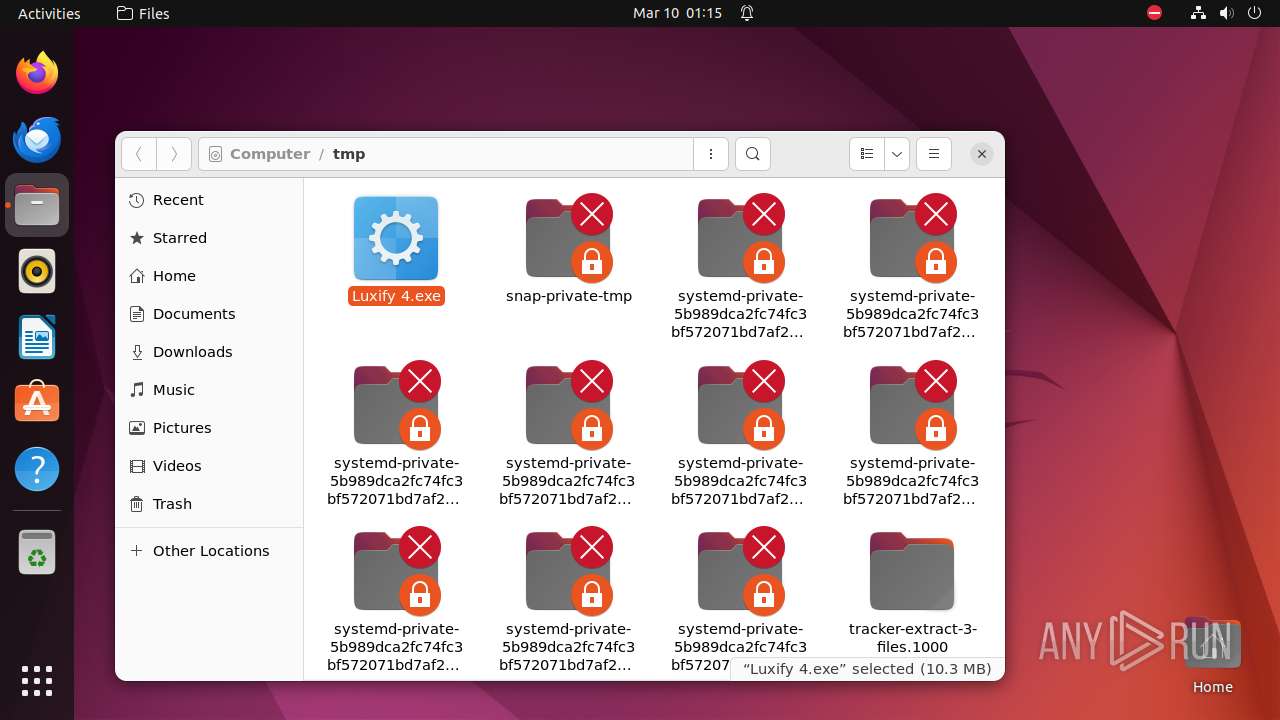Open Recent in the sidebar
The width and height of the screenshot is (1280, 720).
tap(209, 200)
